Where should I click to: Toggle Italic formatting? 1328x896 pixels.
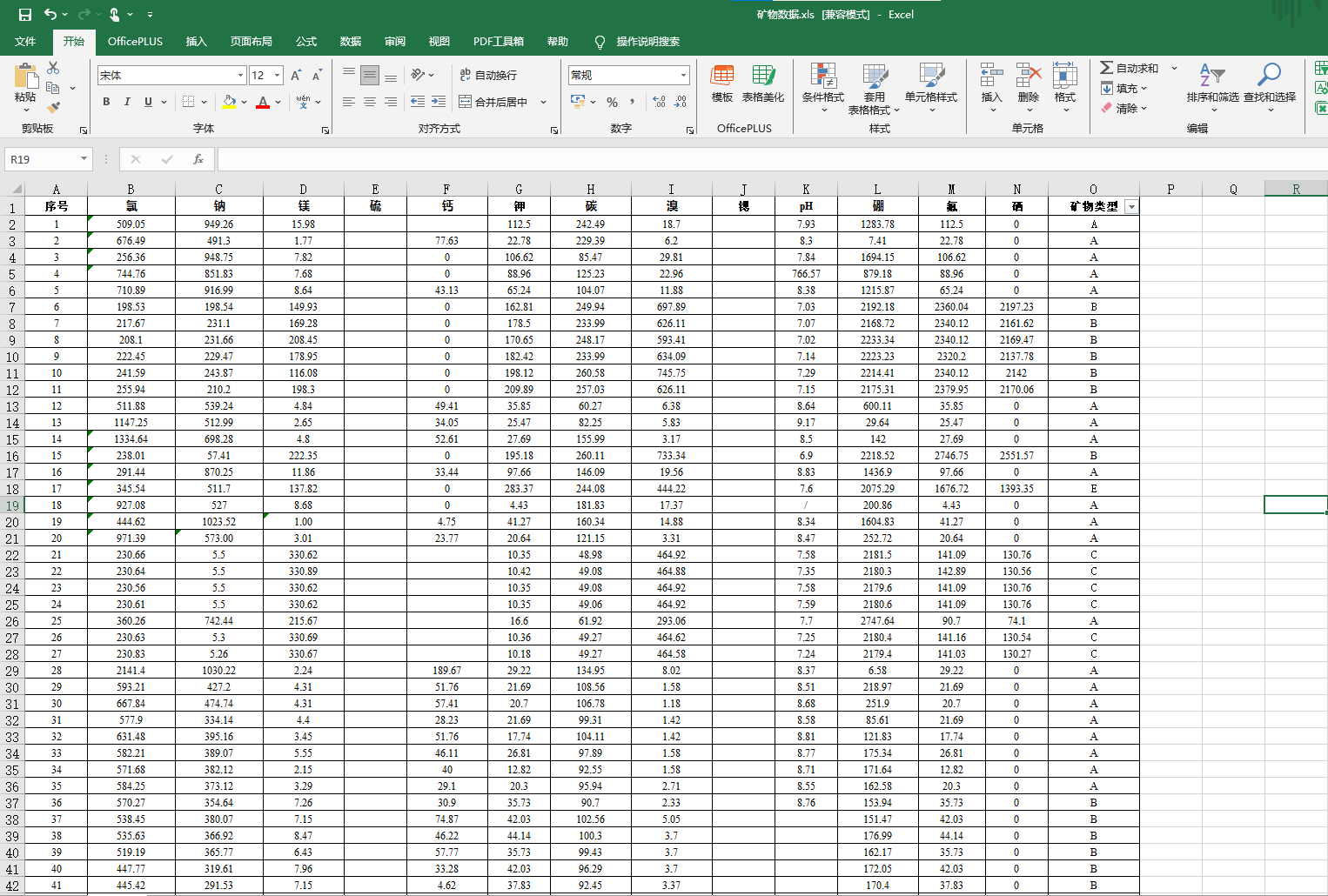click(x=127, y=102)
